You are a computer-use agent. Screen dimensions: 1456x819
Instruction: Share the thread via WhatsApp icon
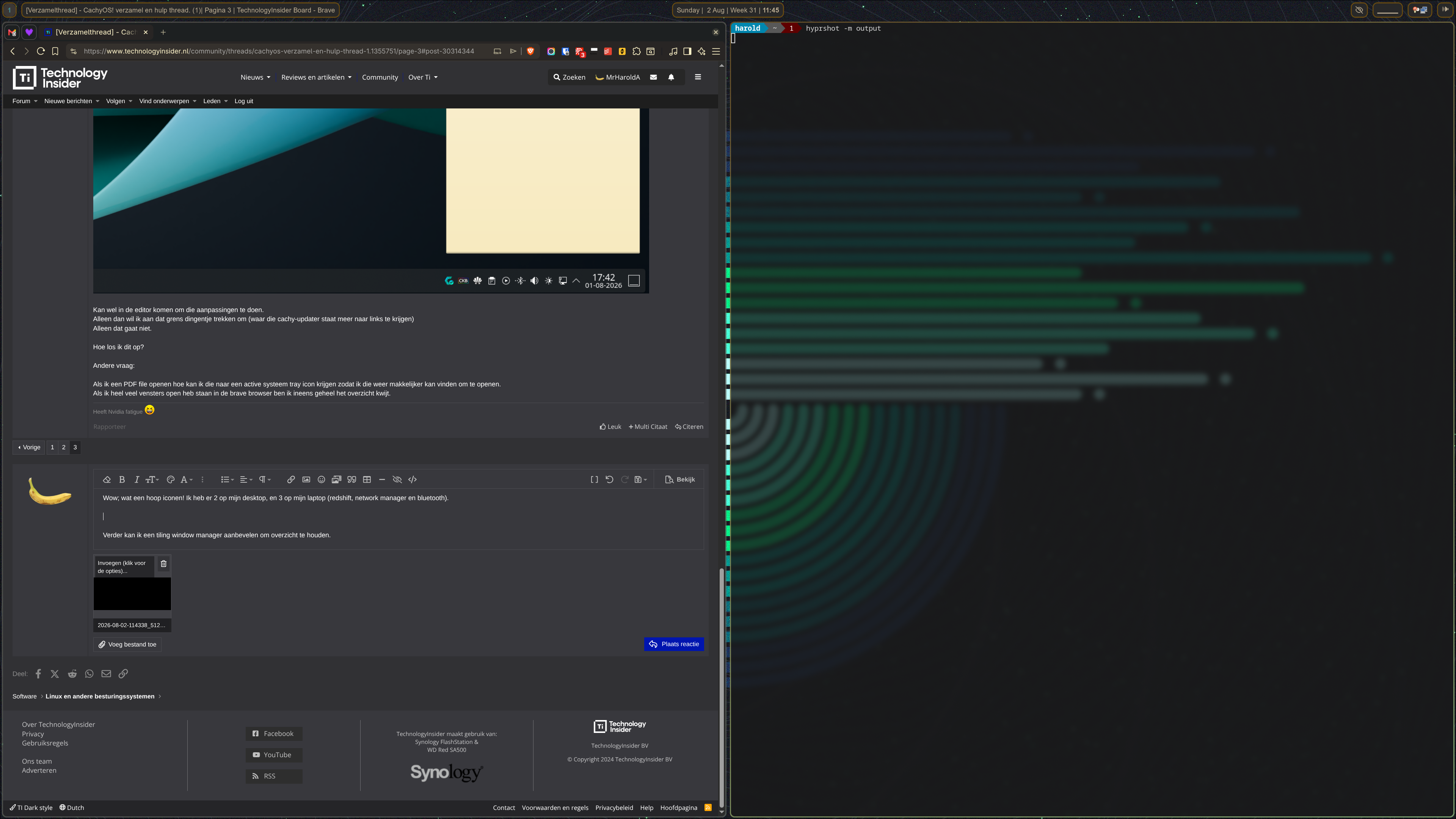pyautogui.click(x=89, y=674)
